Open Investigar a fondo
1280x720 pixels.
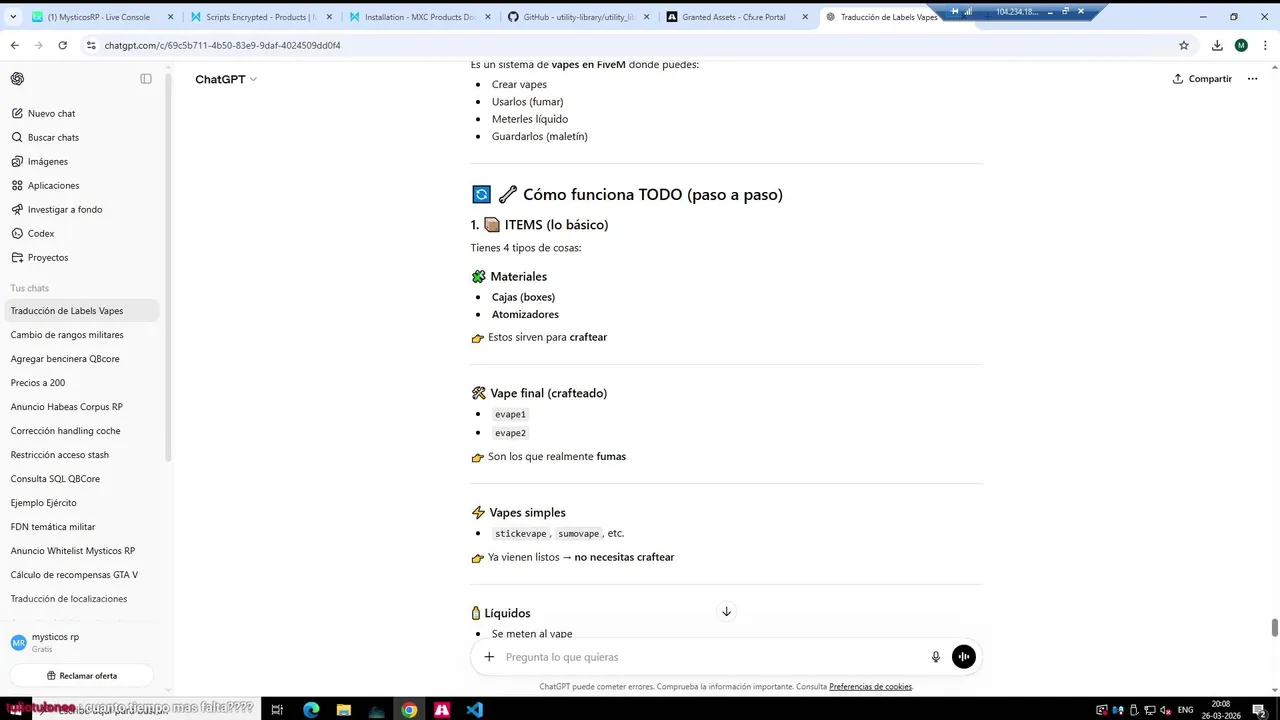(x=82, y=209)
